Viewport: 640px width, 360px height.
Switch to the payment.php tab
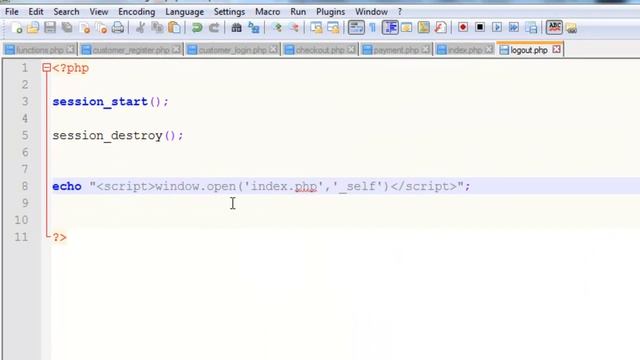(396, 50)
